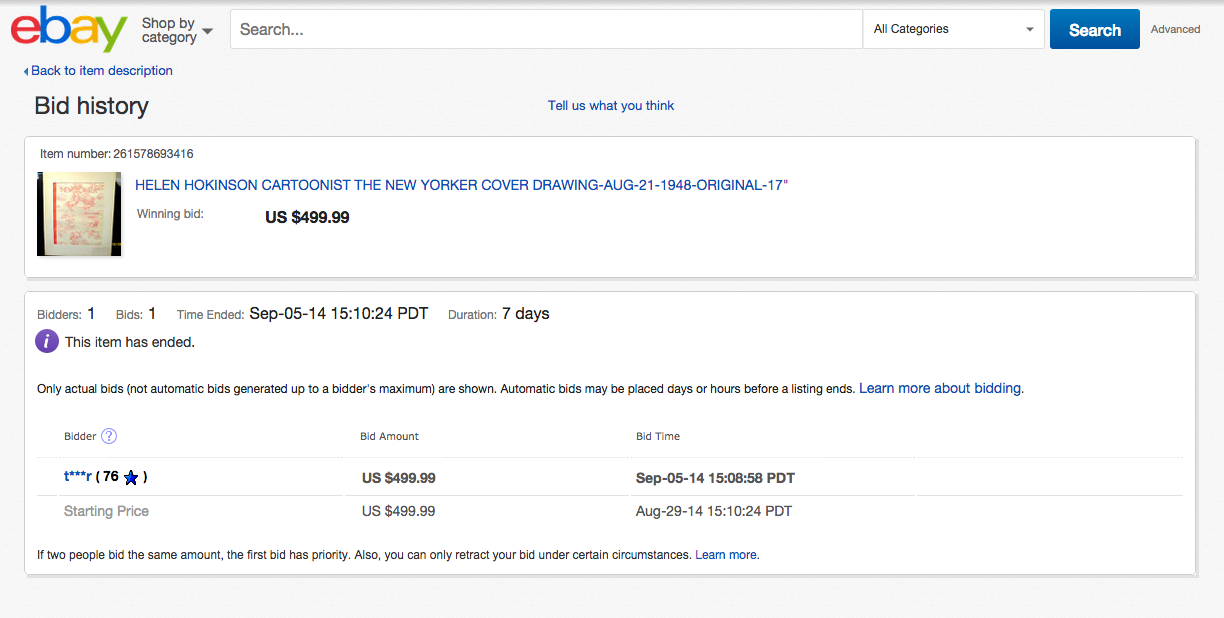Click the bid time Sep-05-14 15:08:58 PDT
The width and height of the screenshot is (1224, 618).
point(715,478)
